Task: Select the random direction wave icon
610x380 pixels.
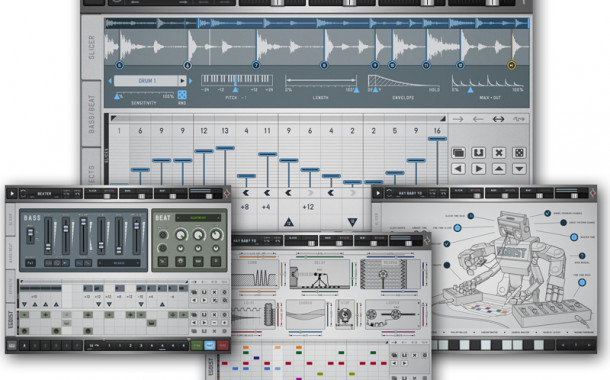Action: coord(519,119)
